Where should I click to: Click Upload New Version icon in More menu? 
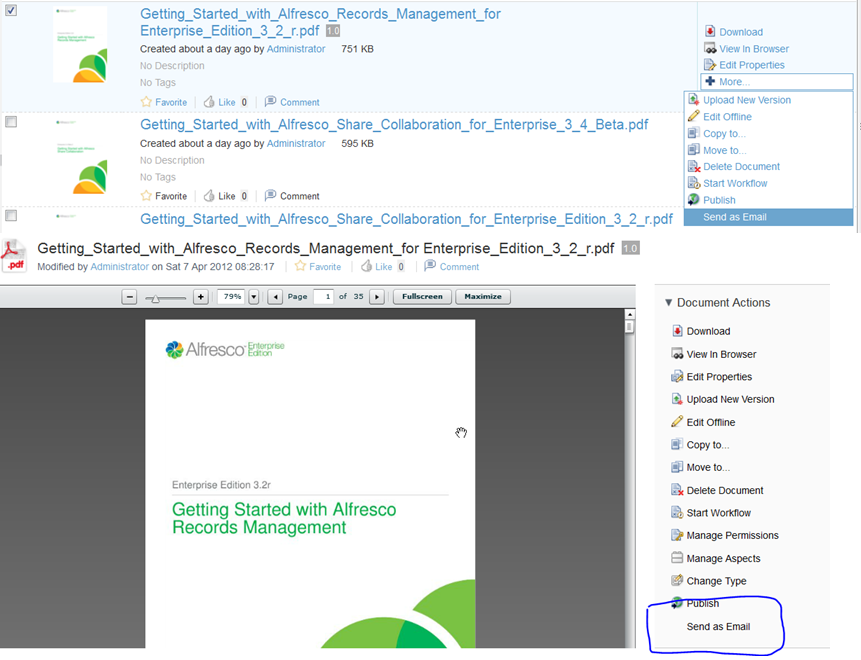click(x=694, y=99)
